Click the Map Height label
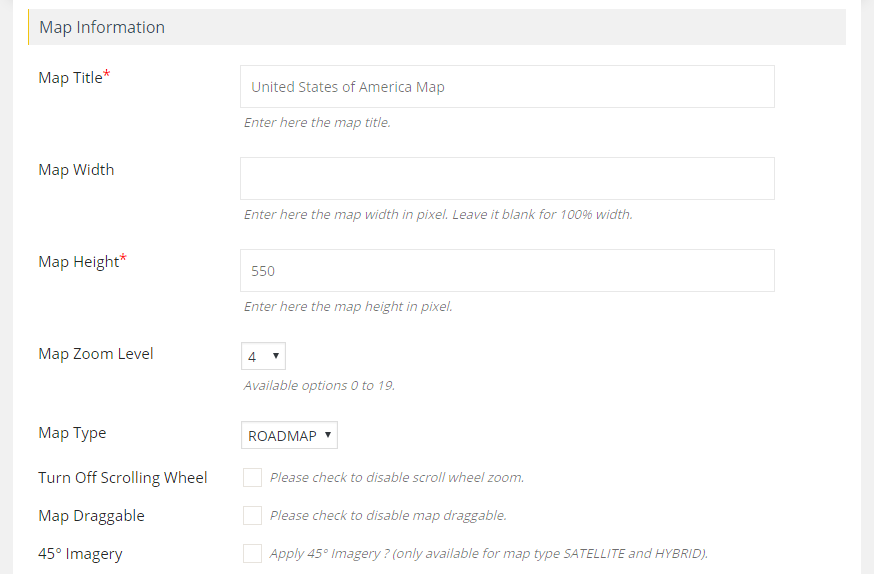The height and width of the screenshot is (574, 874). 78,262
